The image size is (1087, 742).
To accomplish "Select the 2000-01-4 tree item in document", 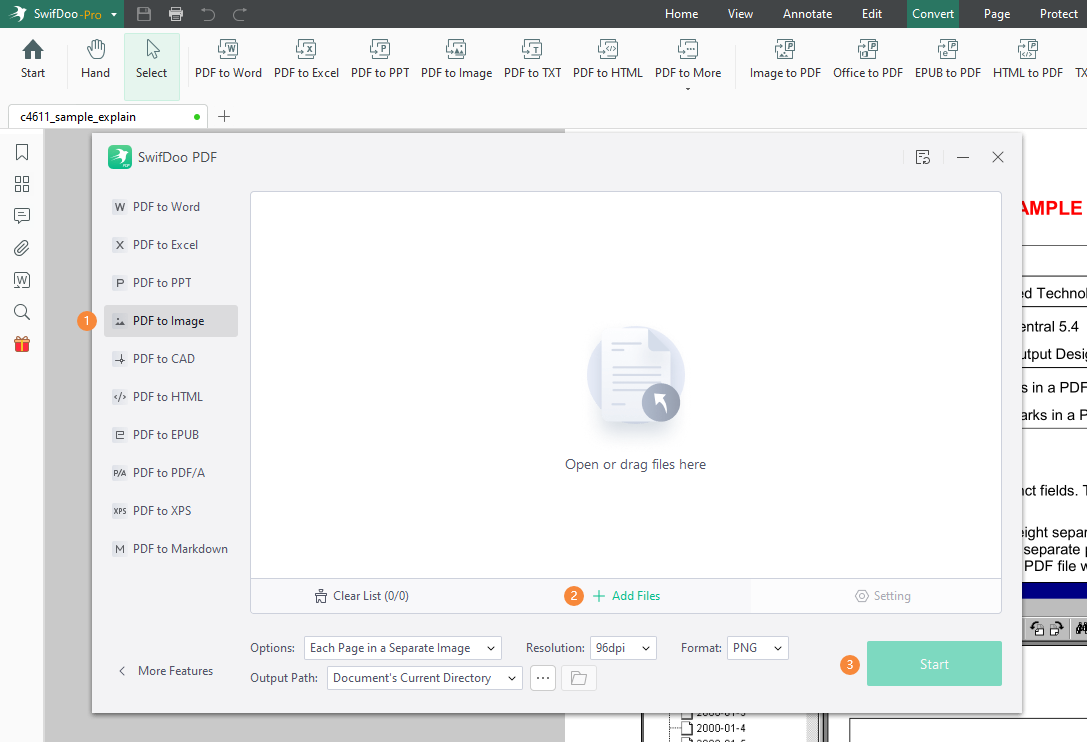I will (x=720, y=728).
